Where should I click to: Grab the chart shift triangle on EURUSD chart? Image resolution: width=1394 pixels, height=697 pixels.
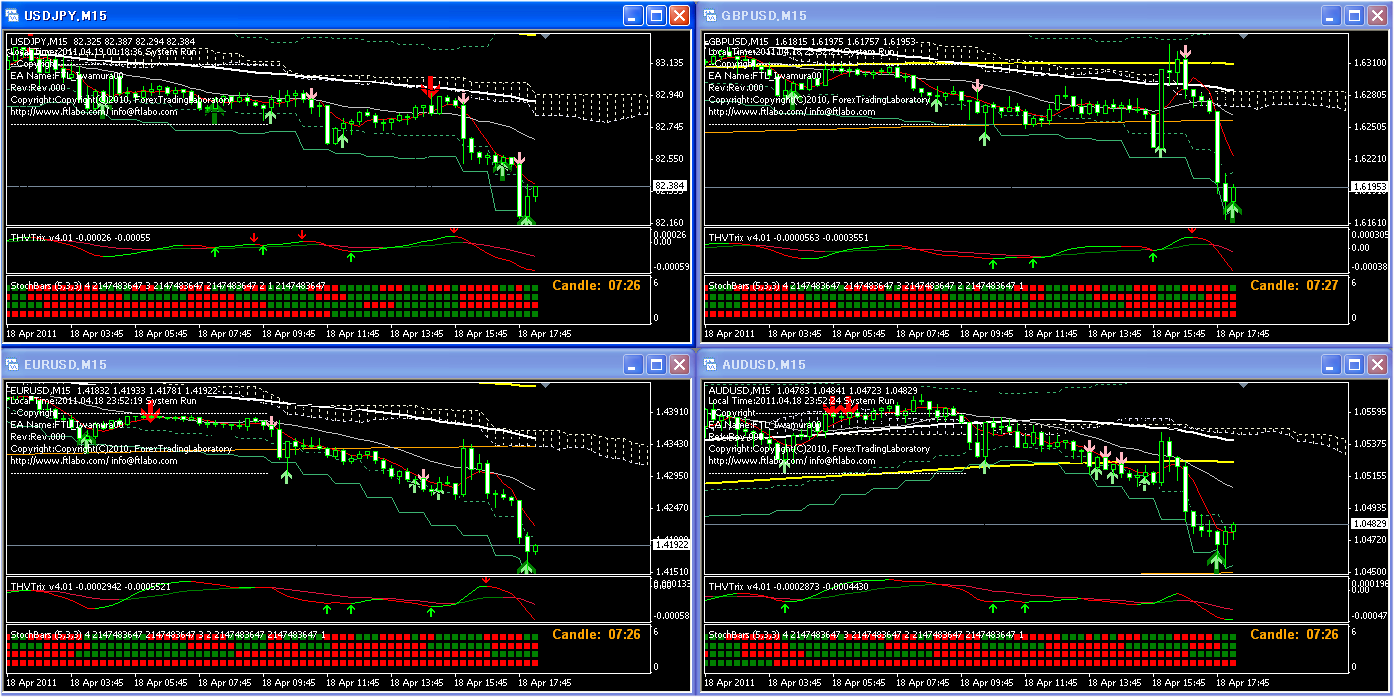coord(545,384)
